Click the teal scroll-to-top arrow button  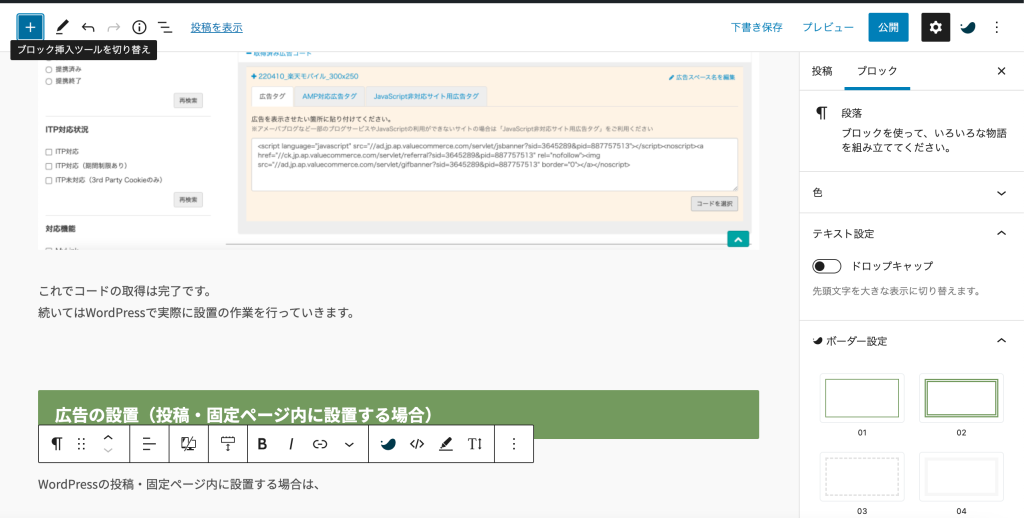(739, 239)
